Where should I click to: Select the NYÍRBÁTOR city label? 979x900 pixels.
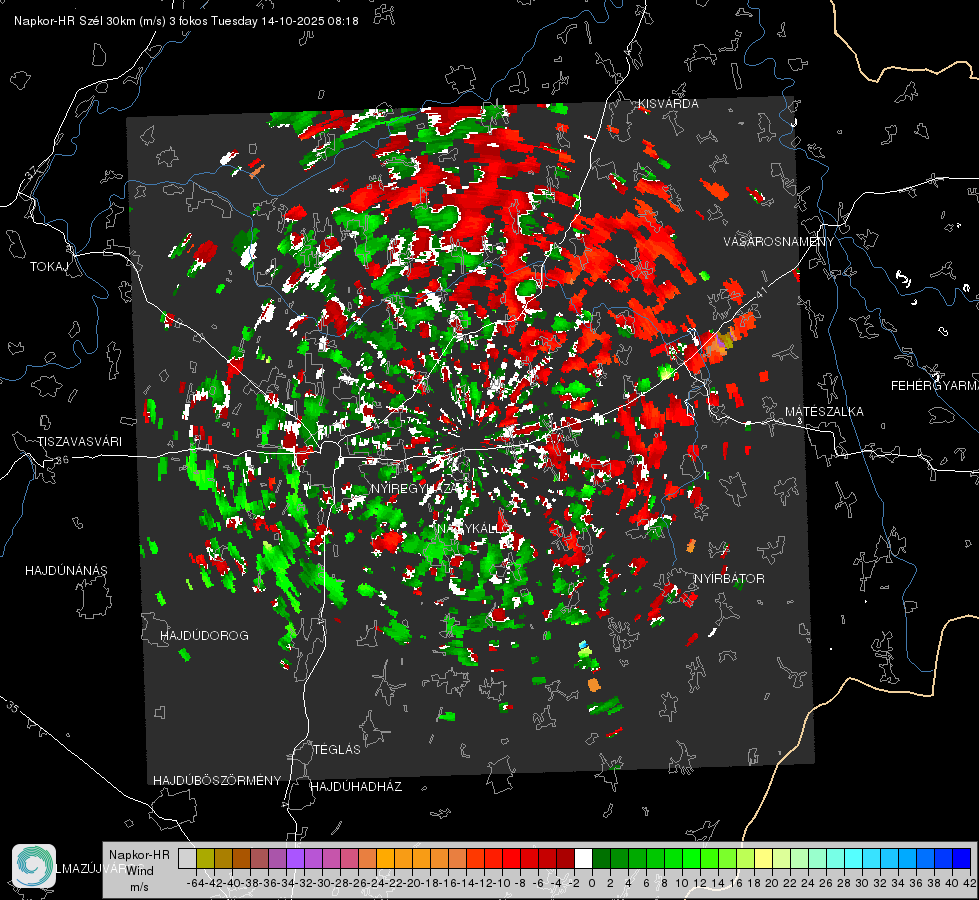point(729,579)
